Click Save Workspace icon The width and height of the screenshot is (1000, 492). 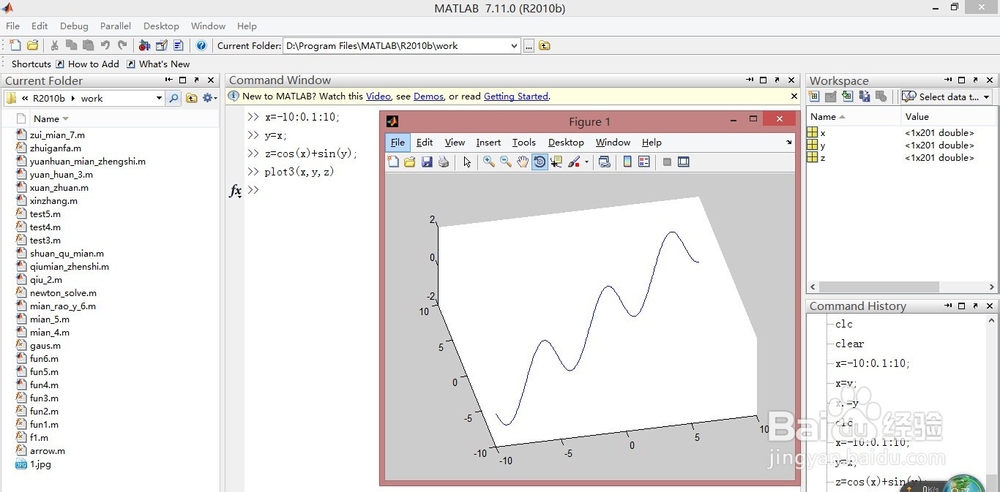click(865, 97)
